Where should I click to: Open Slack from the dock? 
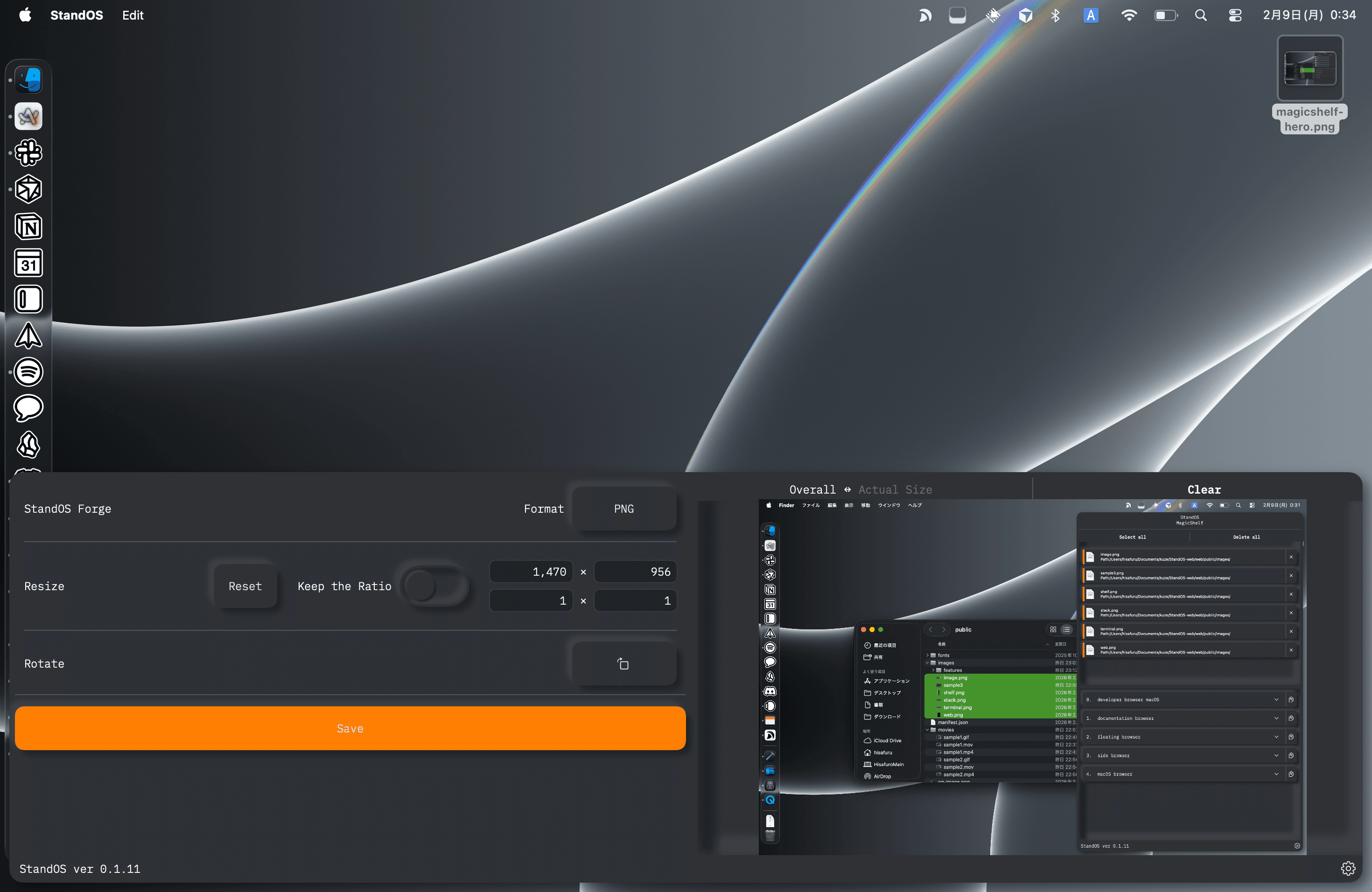(x=28, y=153)
